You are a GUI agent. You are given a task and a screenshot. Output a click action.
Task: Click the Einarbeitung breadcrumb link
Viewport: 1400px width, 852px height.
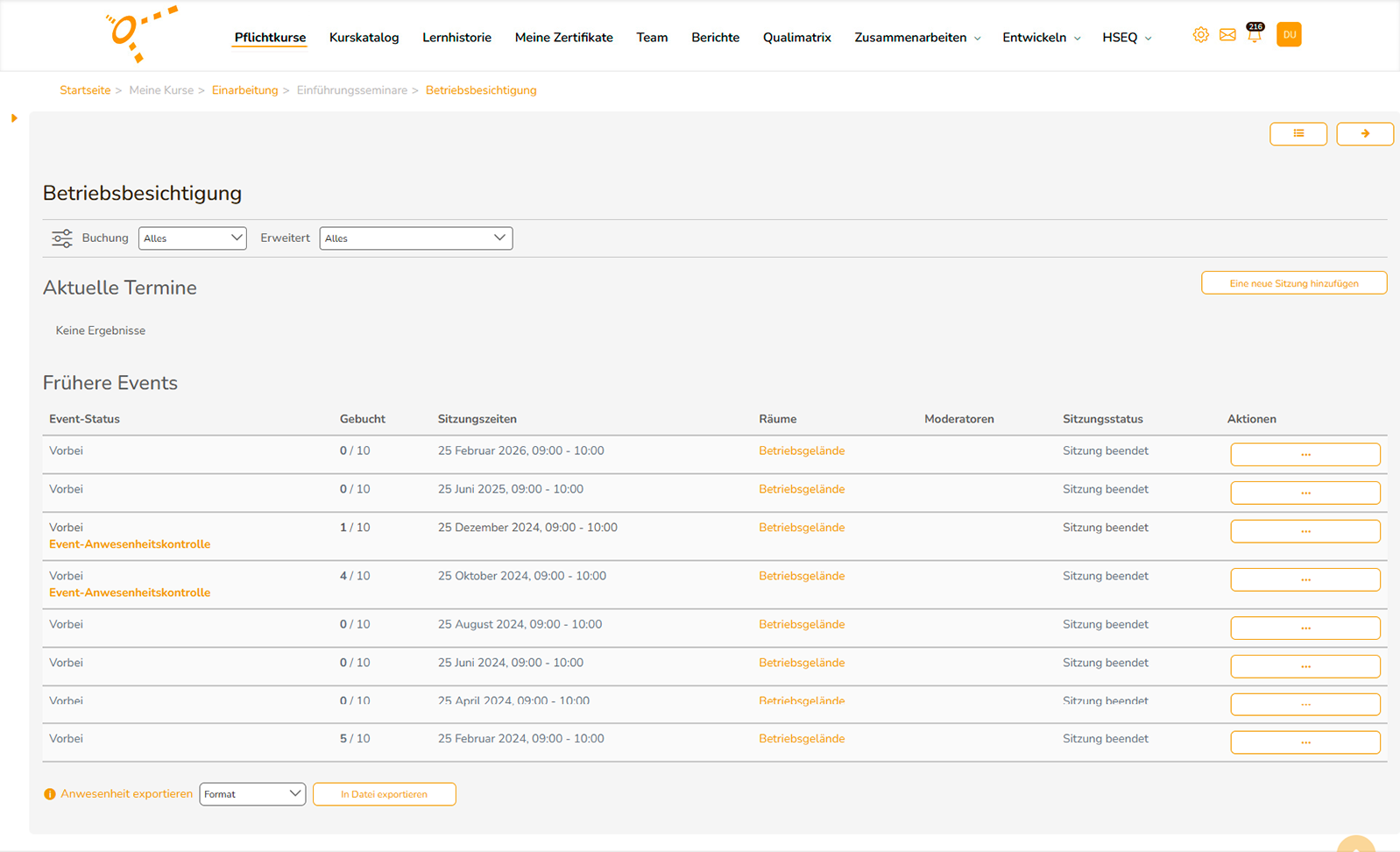[x=244, y=90]
